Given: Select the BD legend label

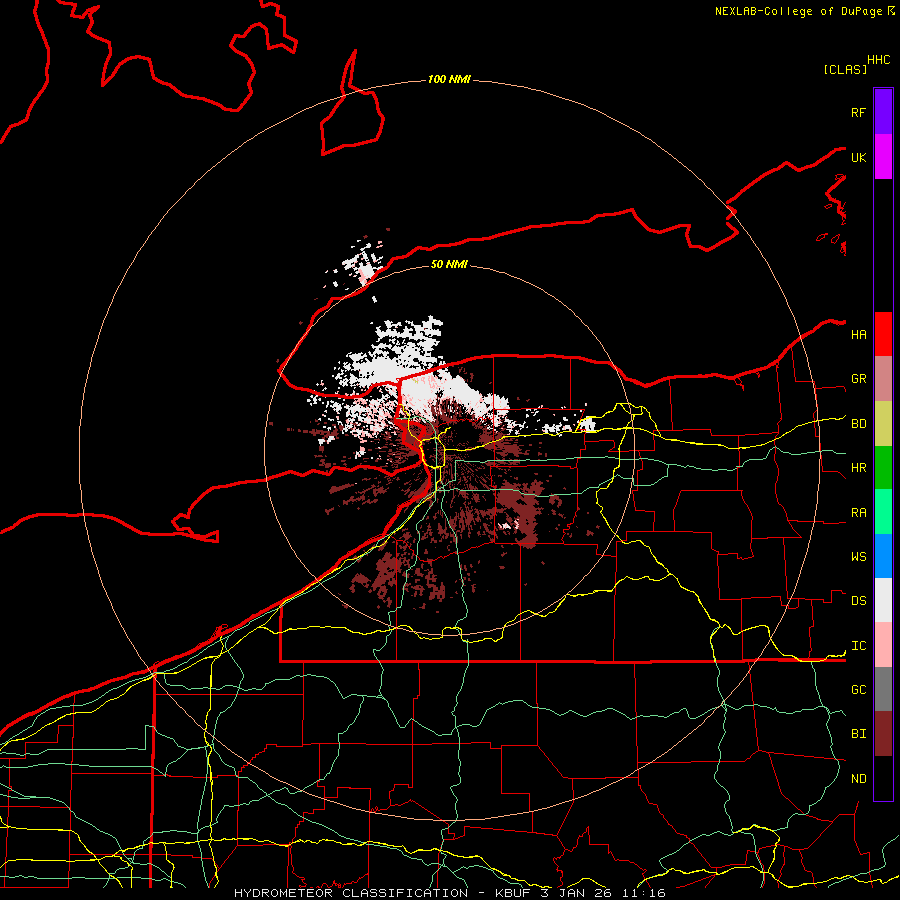Looking at the screenshot, I should pyautogui.click(x=858, y=424).
